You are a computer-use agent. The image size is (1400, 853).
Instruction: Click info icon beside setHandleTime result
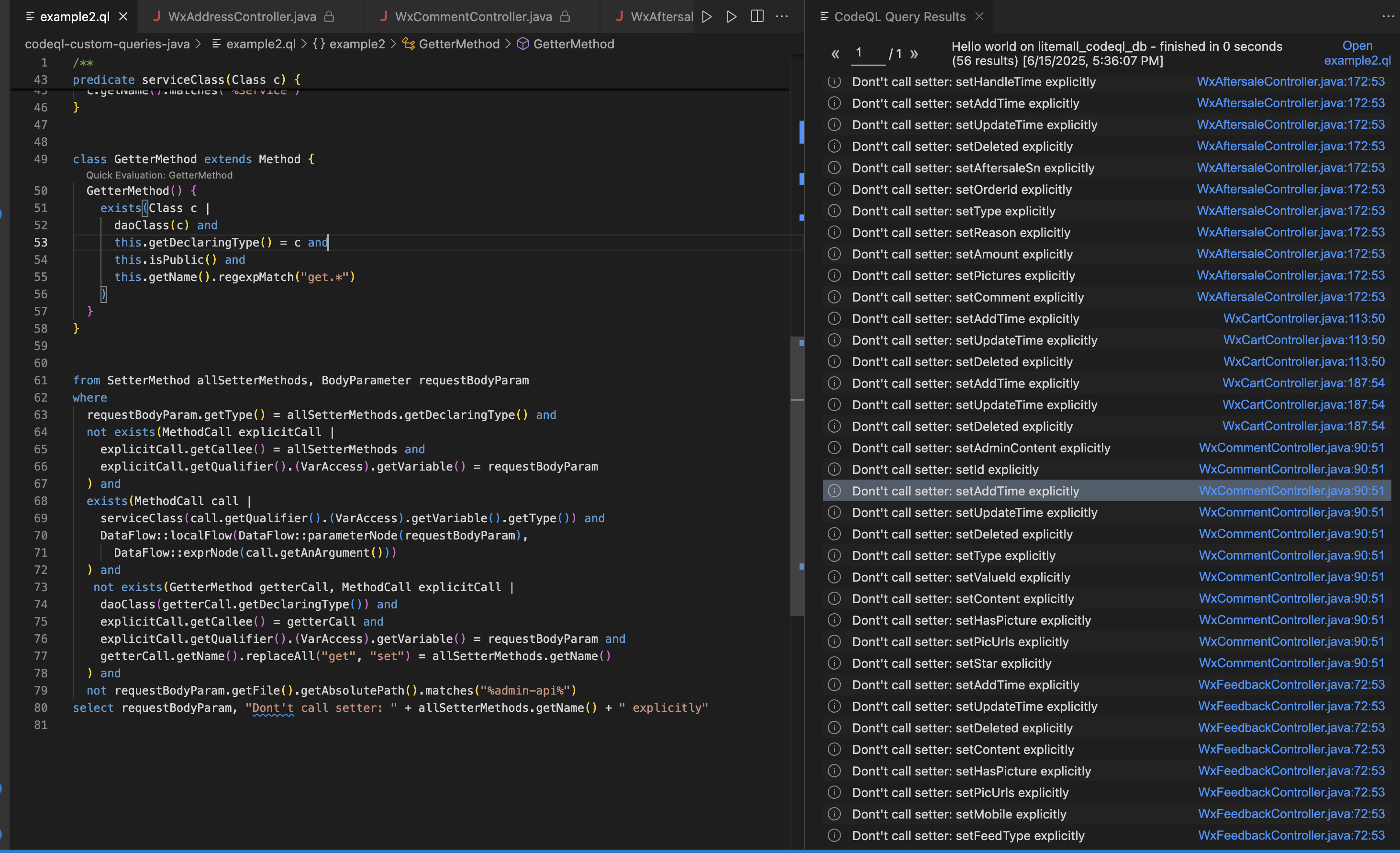point(834,82)
